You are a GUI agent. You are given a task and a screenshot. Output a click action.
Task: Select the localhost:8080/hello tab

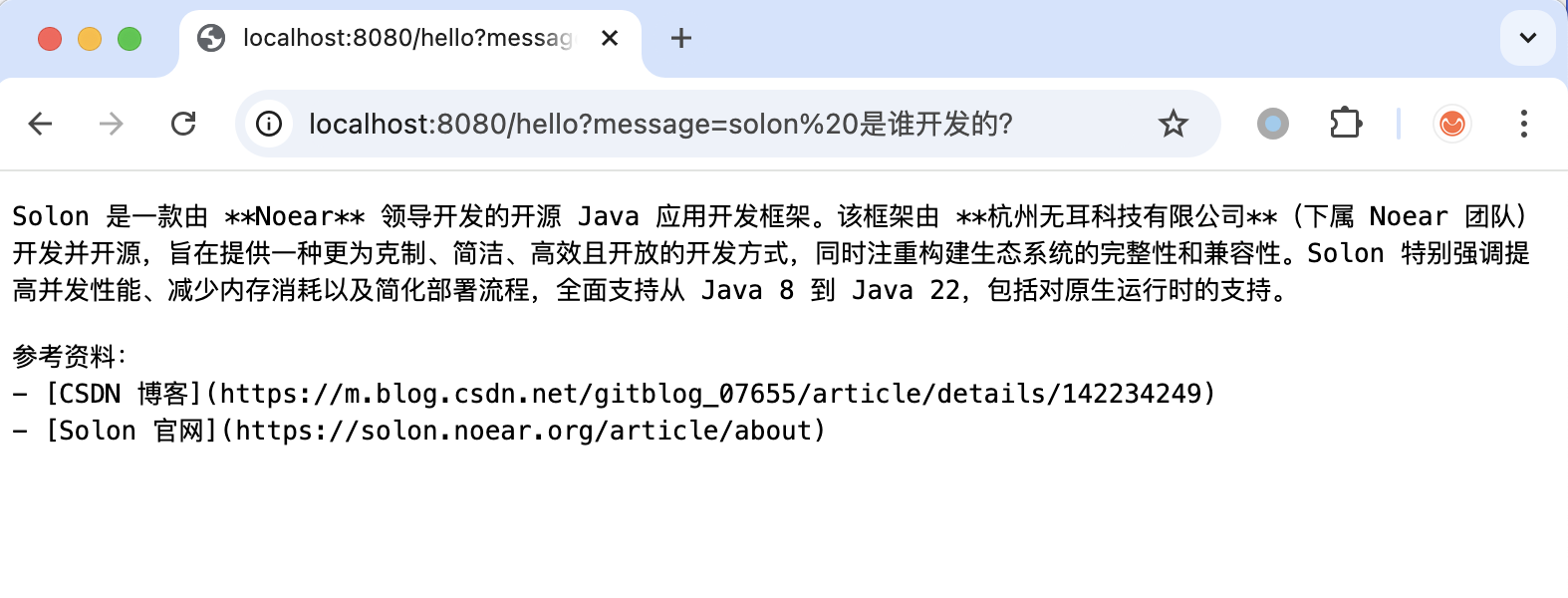click(x=398, y=38)
